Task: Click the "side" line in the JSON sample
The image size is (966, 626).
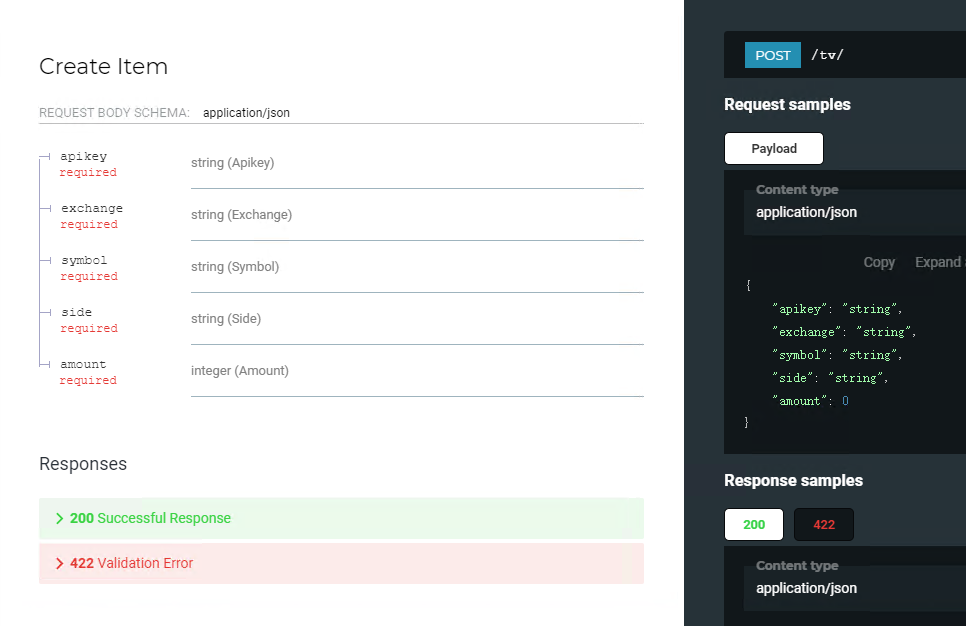Action: [x=830, y=378]
